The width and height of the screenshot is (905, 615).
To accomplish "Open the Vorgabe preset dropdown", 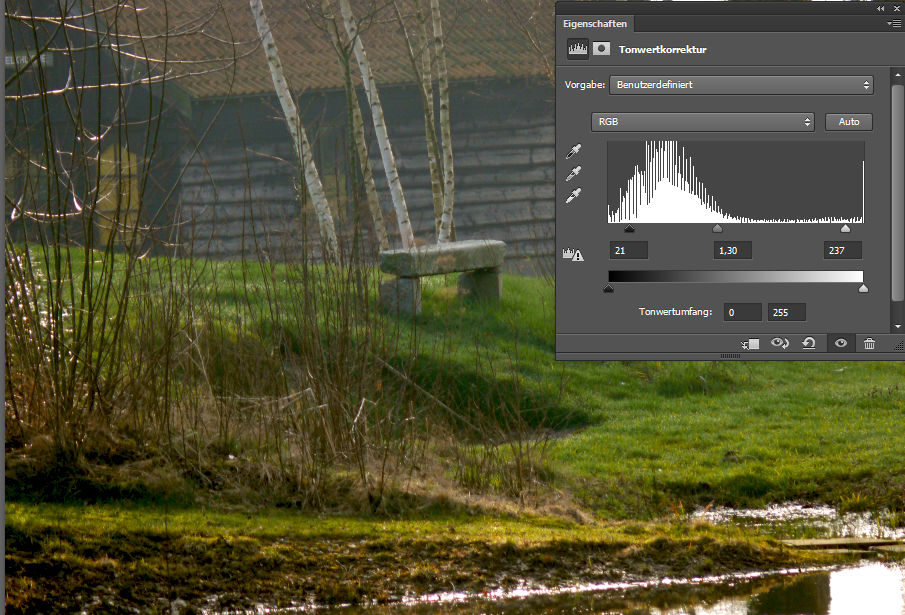I will pos(742,85).
